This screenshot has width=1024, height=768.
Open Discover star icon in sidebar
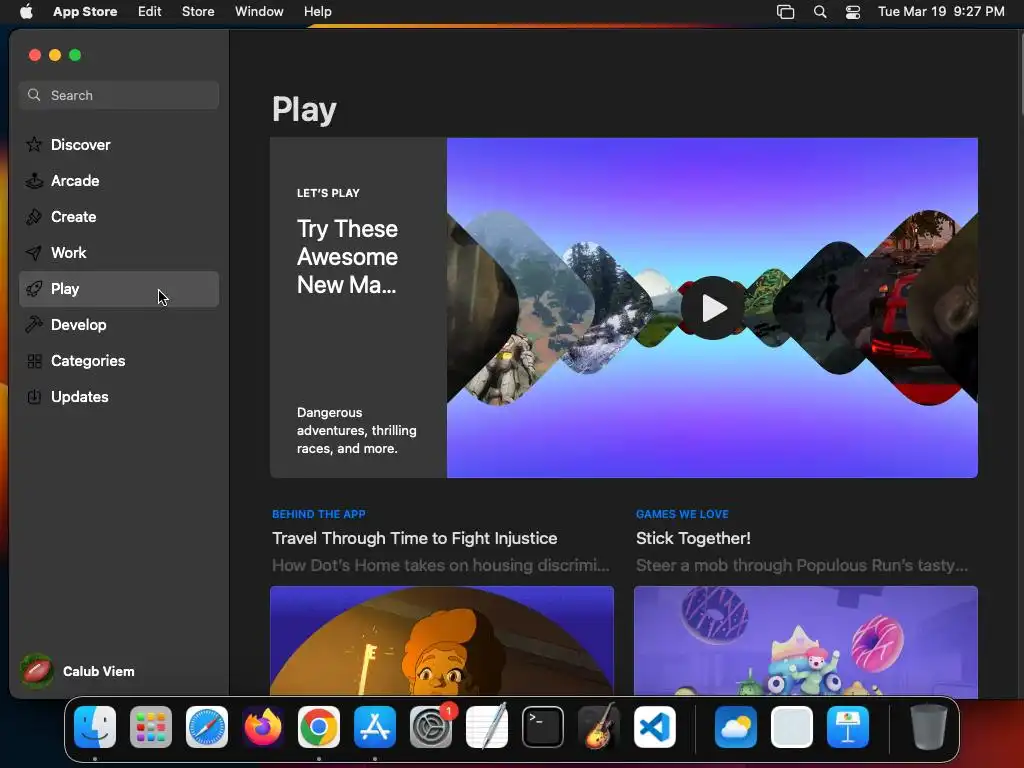click(34, 144)
